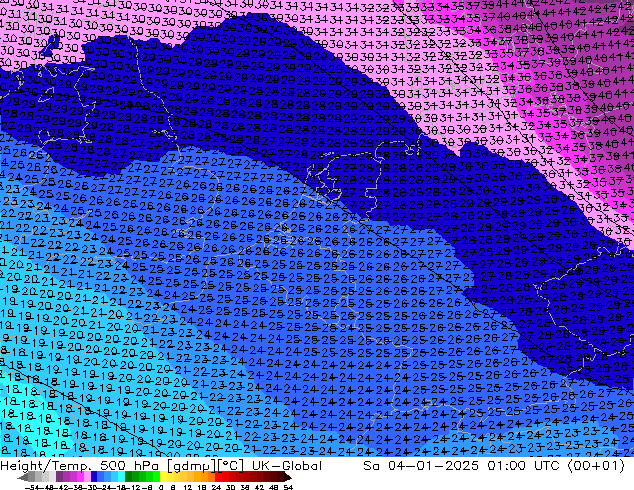The width and height of the screenshot is (634, 490).
Task: Click the "Height/Temp. 500 hPa" chart title
Action: (81, 466)
